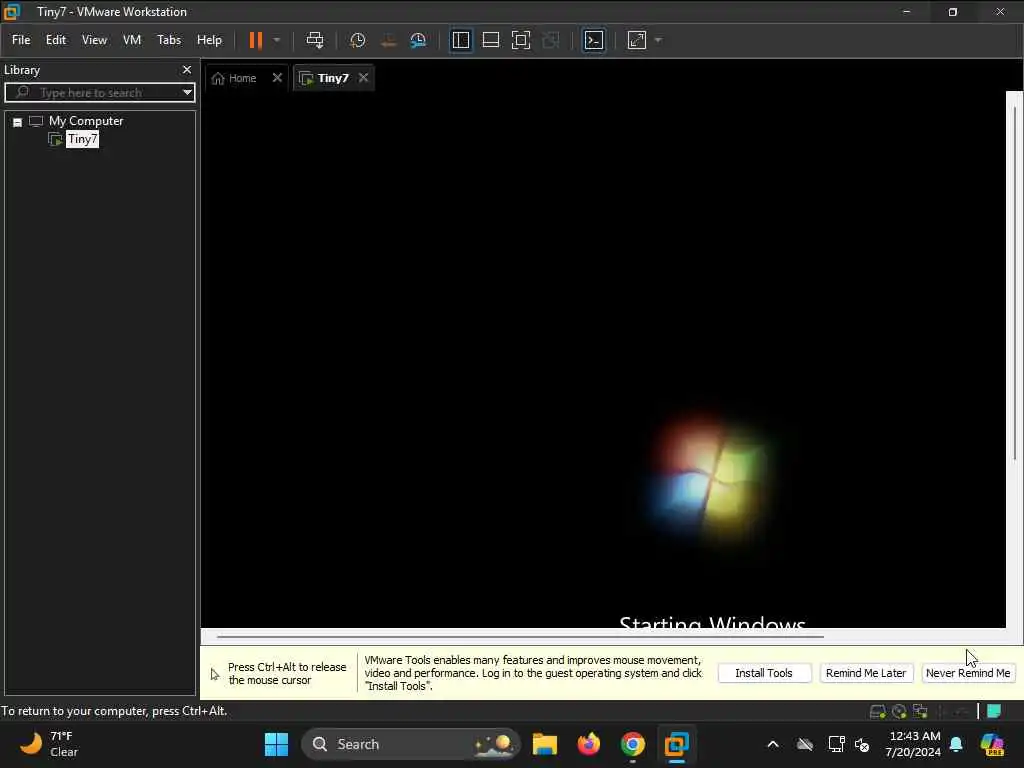Screen dimensions: 1024x768
Task: Toggle the thumbnail bar view icon
Action: 490,40
